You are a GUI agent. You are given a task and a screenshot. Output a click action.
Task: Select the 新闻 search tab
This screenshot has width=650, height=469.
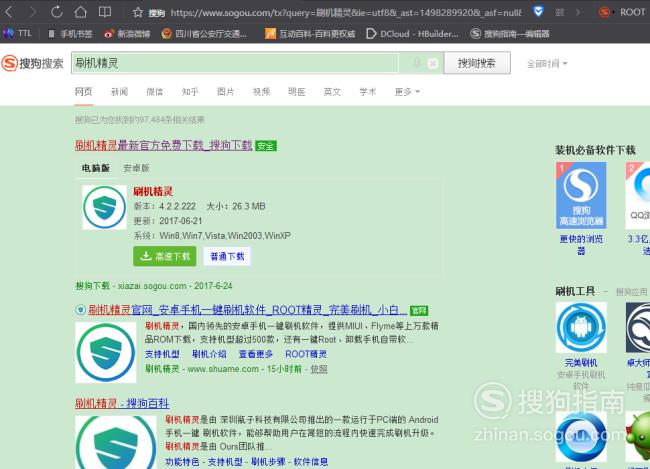(x=119, y=92)
